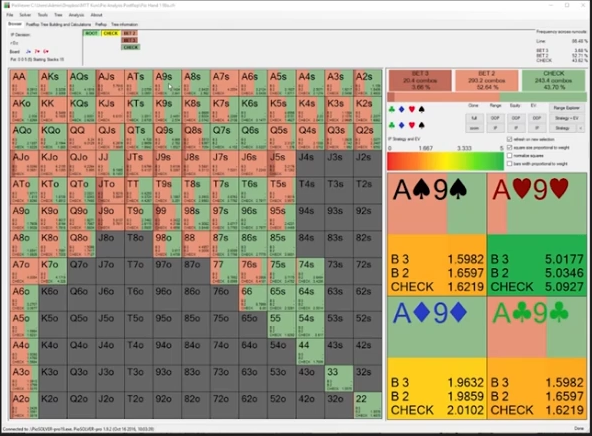Select the yellow CHECK node in the tree path
The image size is (592, 436).
(x=111, y=33)
